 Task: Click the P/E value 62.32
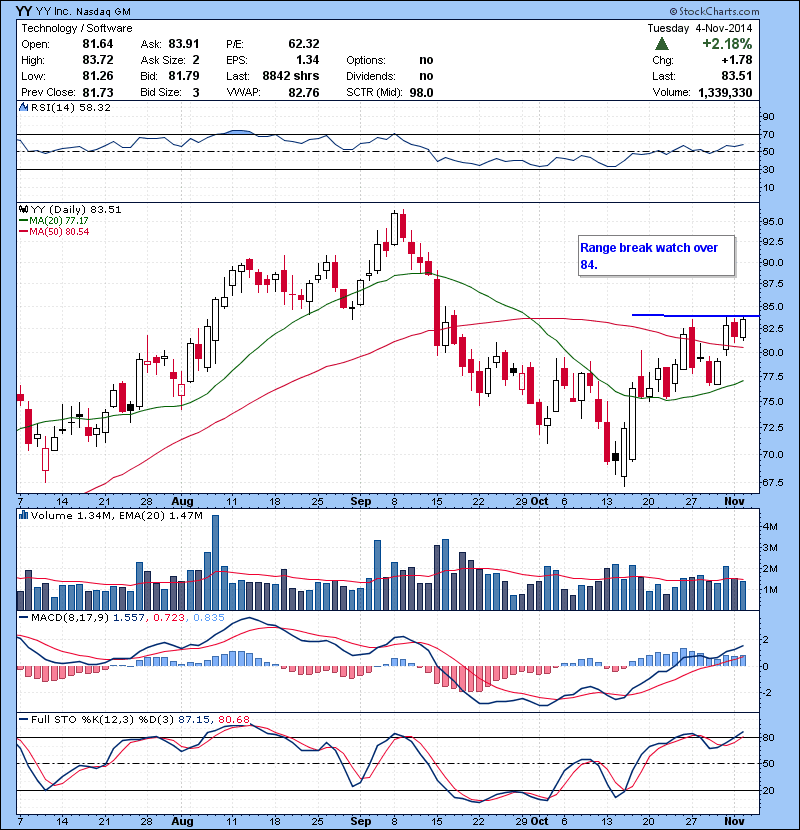click(x=304, y=44)
